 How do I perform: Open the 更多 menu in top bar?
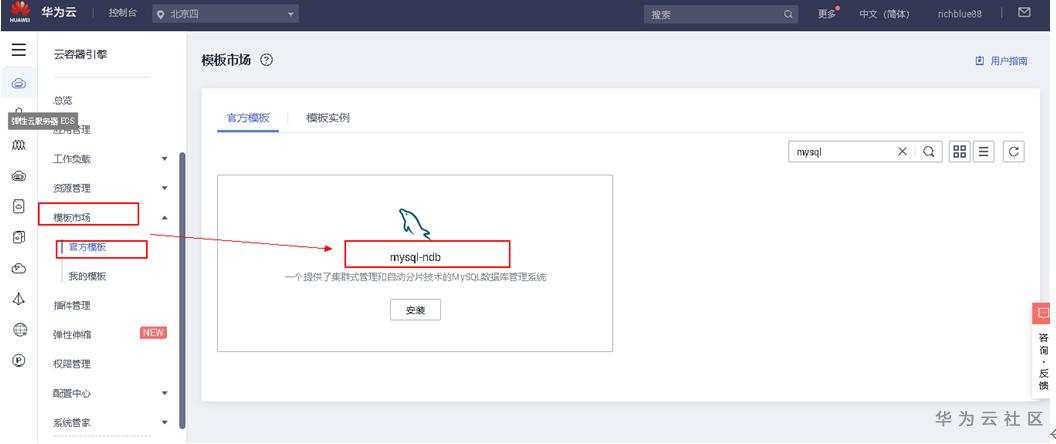click(827, 13)
